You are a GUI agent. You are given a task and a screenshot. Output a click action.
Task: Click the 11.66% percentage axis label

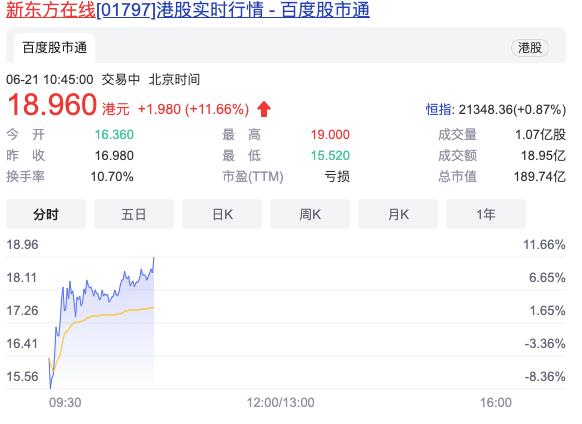tap(545, 245)
